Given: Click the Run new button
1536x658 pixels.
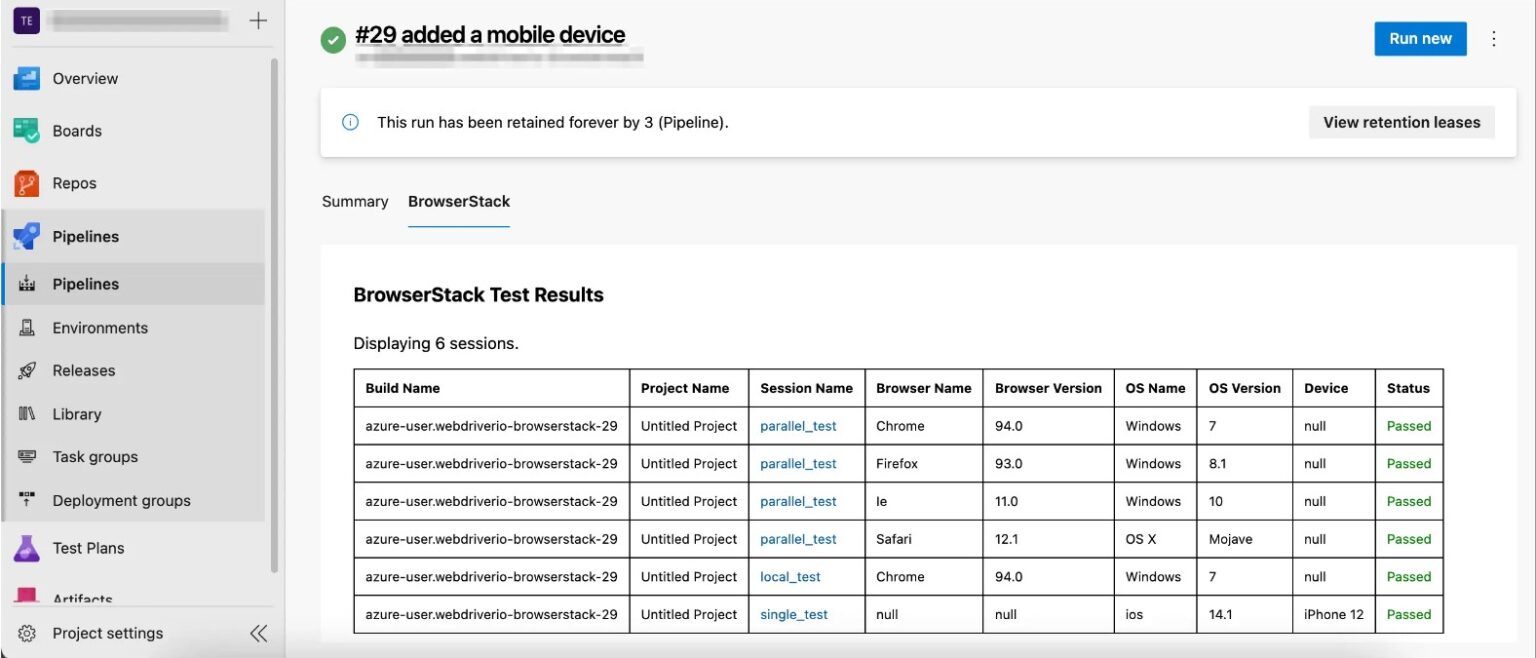Looking at the screenshot, I should [x=1420, y=39].
